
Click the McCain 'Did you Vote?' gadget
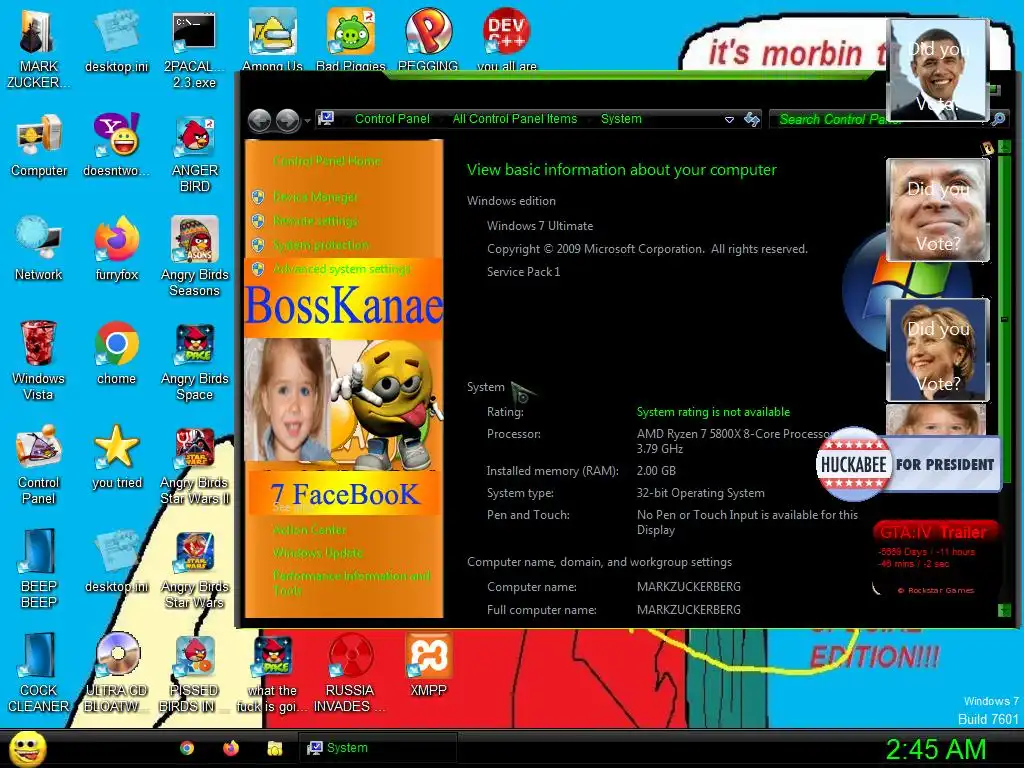(938, 210)
